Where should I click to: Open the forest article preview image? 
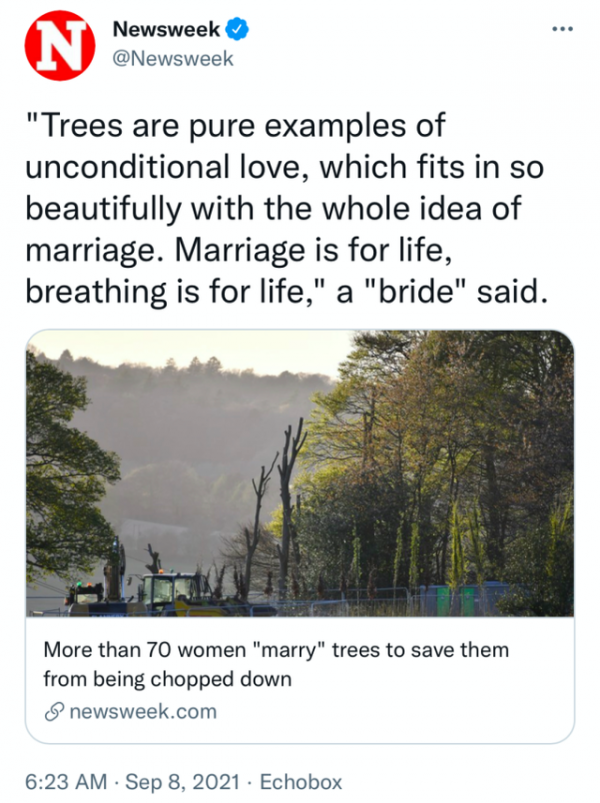[x=300, y=473]
